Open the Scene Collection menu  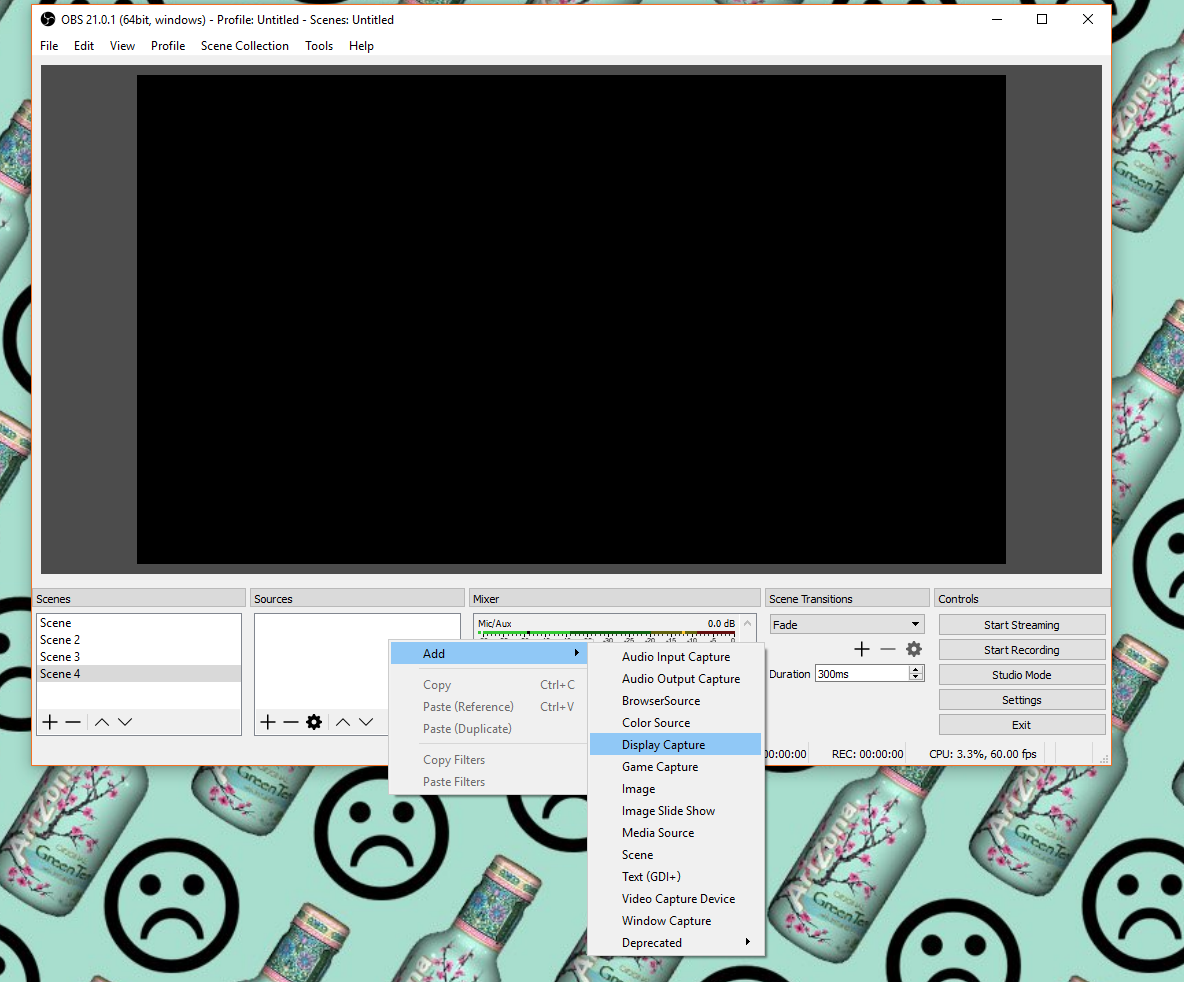(245, 46)
